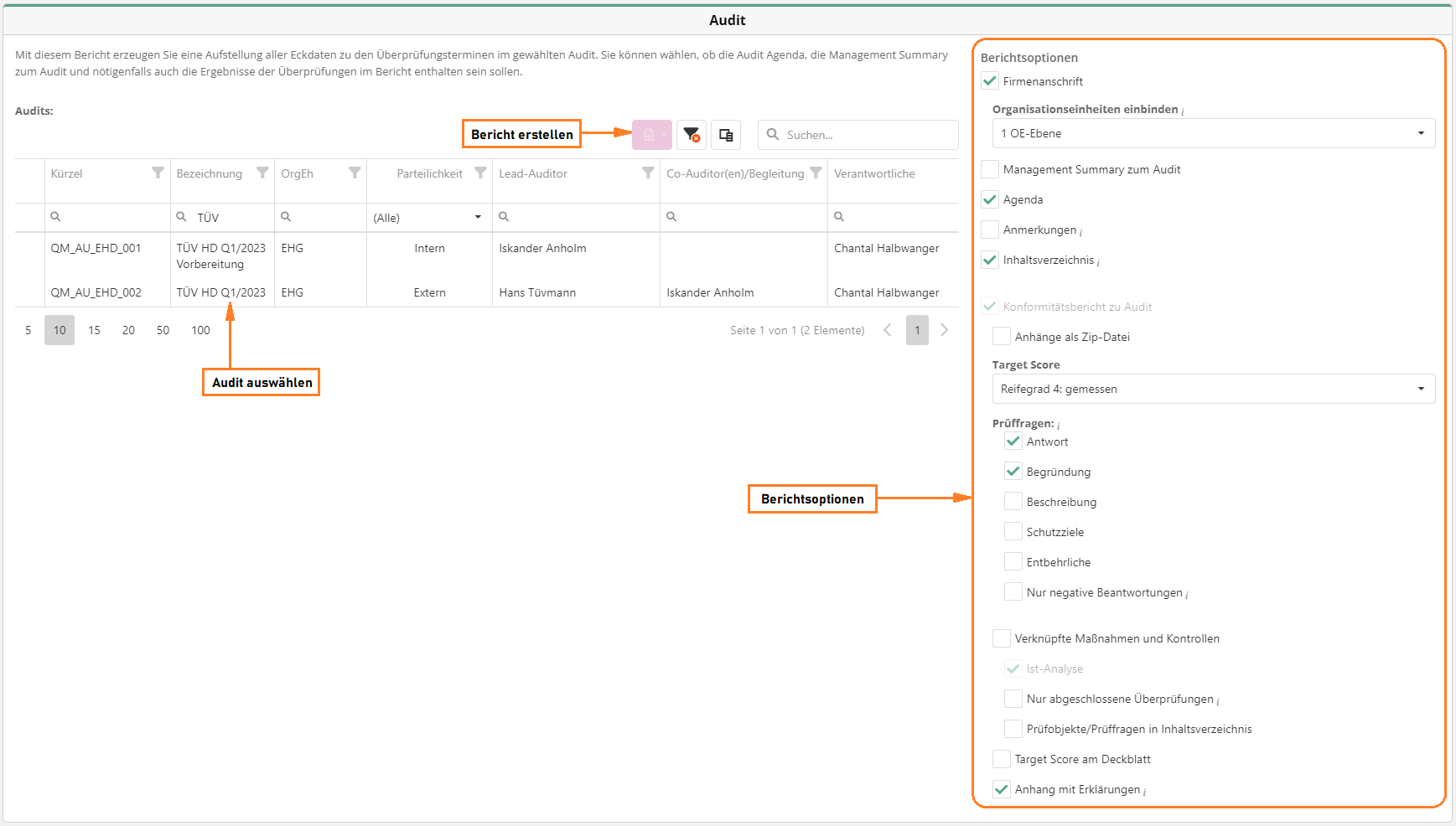This screenshot has height=826, width=1456.
Task: Click filter icon in OrgEh column header
Action: coord(355,173)
